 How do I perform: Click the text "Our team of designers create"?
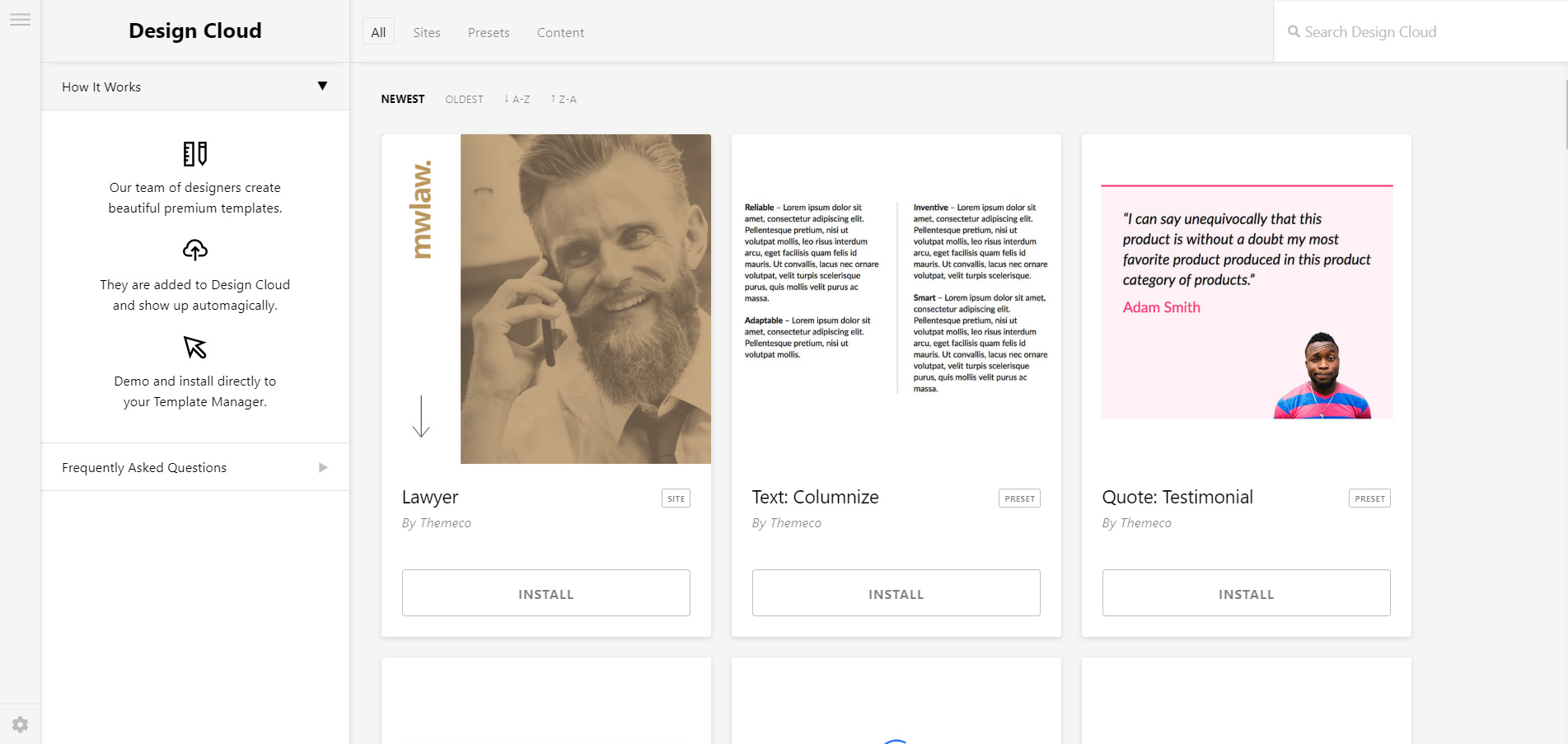[195, 188]
